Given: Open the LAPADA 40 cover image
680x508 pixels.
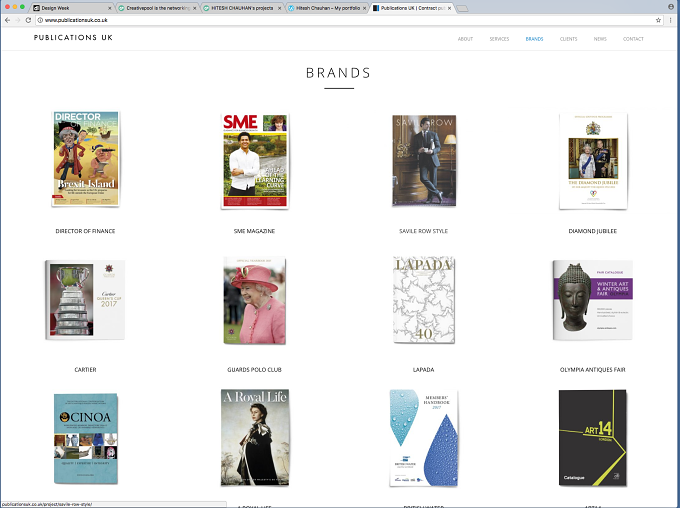Looking at the screenshot, I should [424, 300].
